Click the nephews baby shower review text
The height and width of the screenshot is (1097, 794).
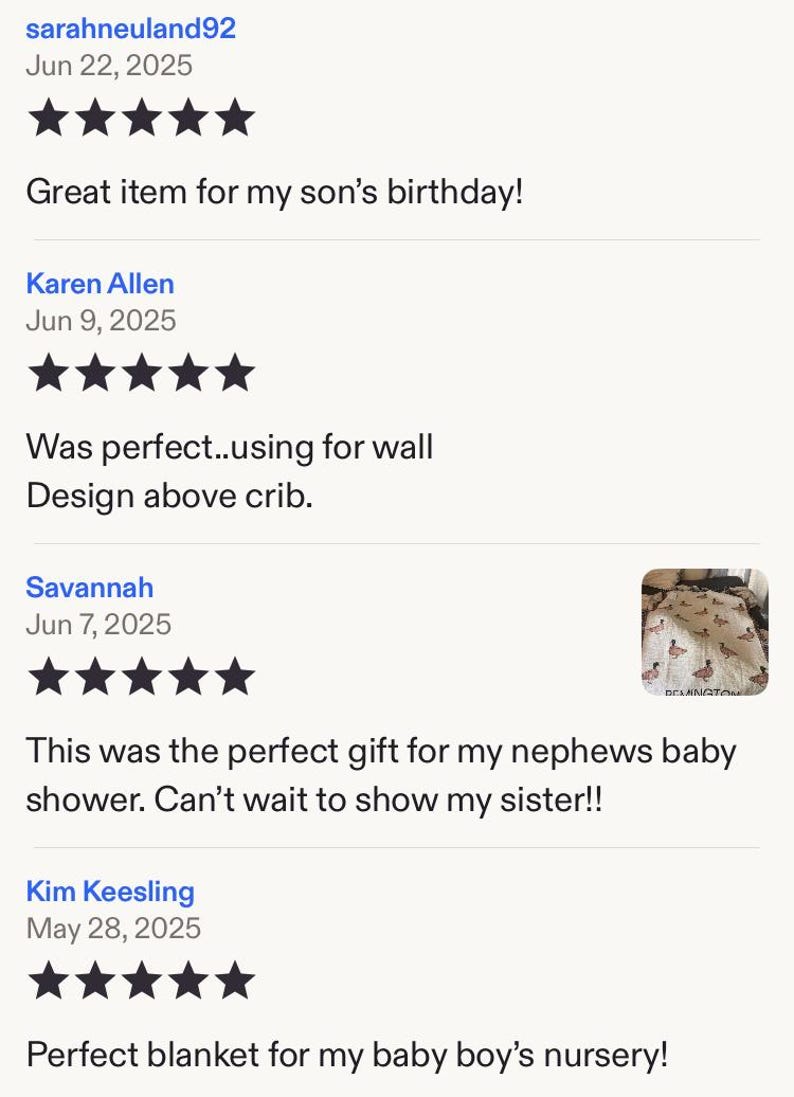click(381, 775)
